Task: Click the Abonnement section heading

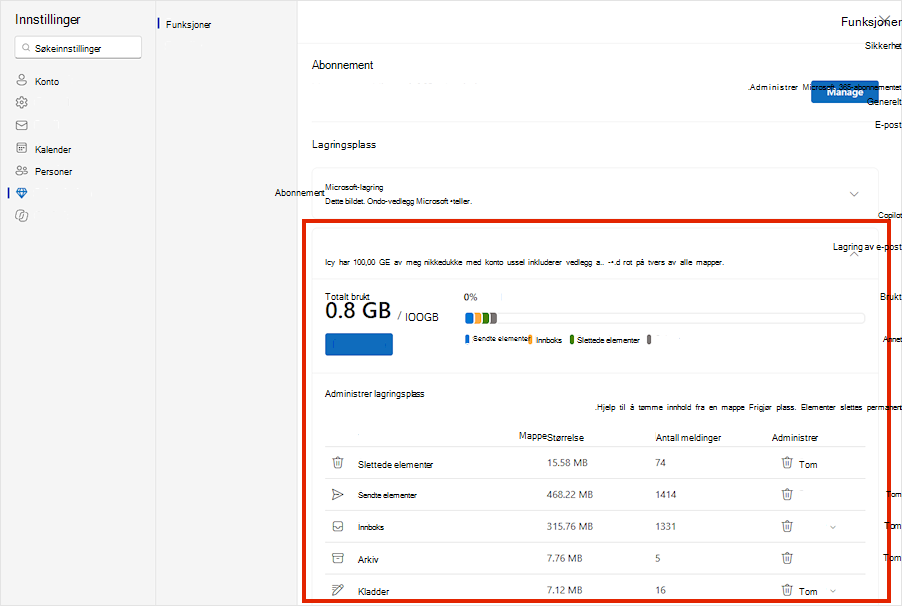Action: 342,65
